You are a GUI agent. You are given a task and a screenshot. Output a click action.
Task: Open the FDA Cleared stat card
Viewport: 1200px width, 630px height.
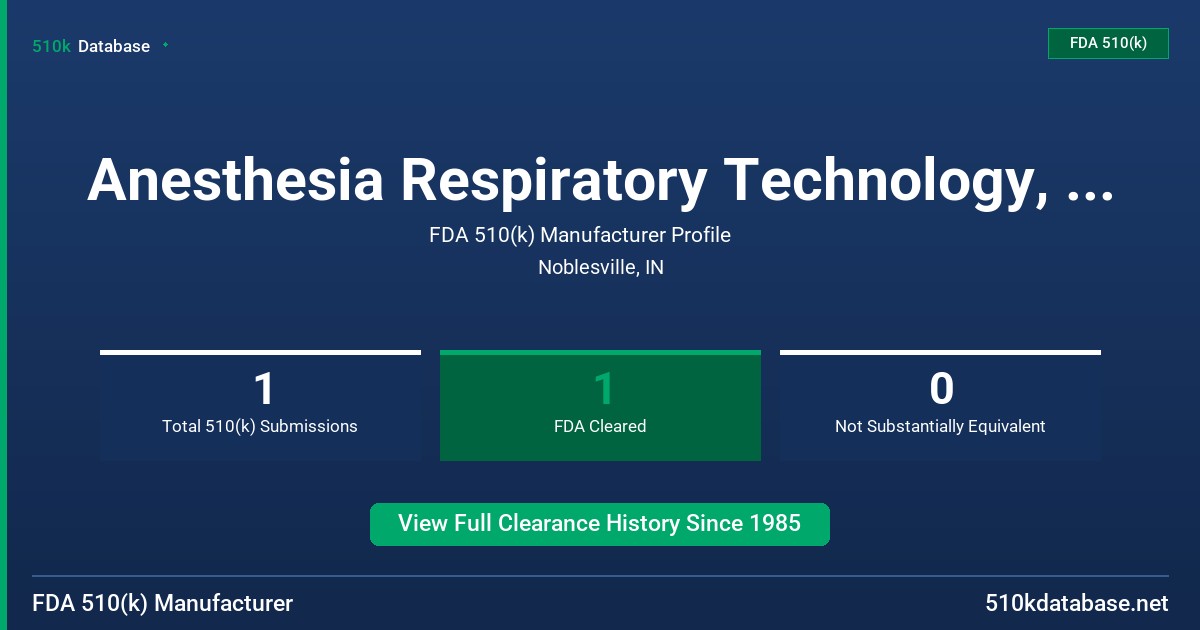(x=600, y=405)
